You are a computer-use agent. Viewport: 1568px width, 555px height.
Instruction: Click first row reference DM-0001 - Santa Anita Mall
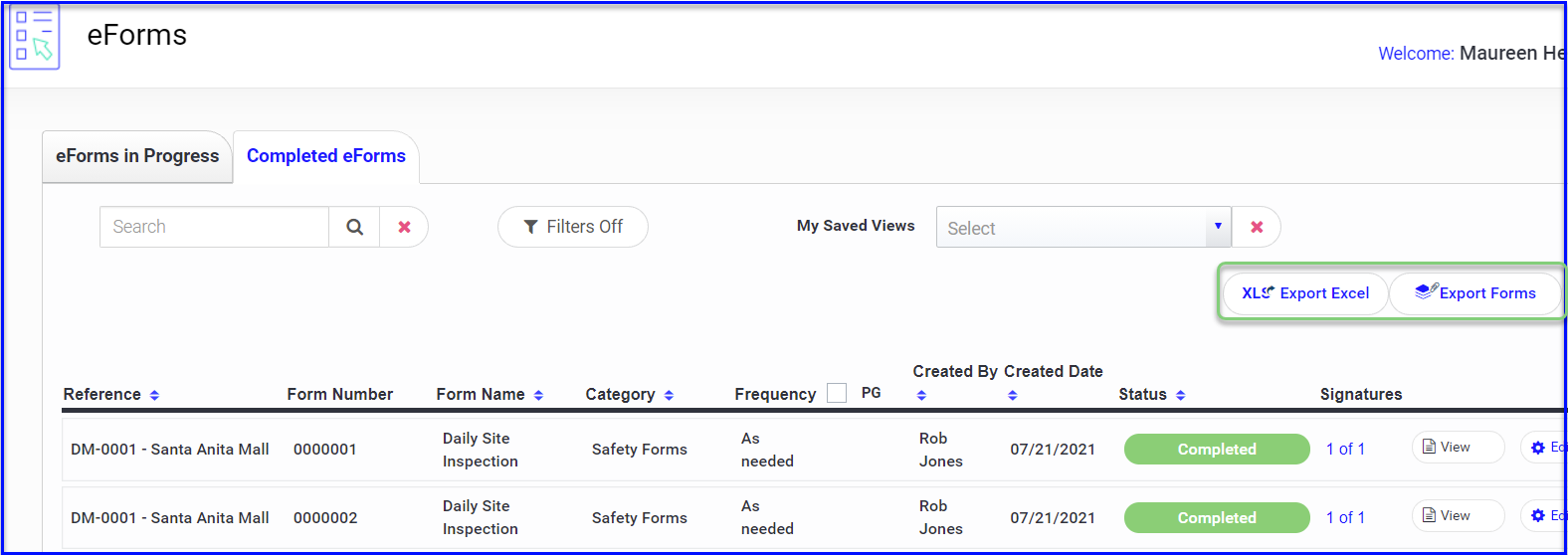coord(170,450)
